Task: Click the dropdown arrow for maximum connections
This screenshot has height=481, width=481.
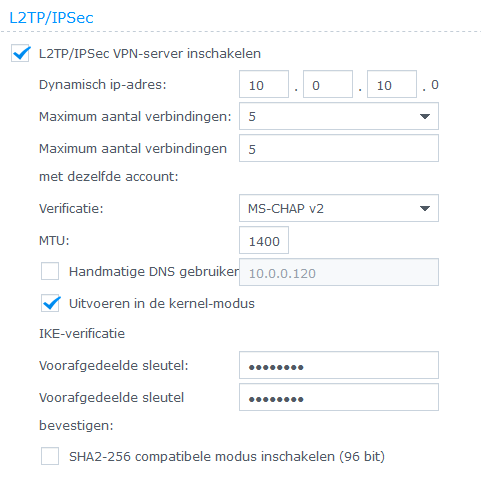Action: click(x=424, y=116)
